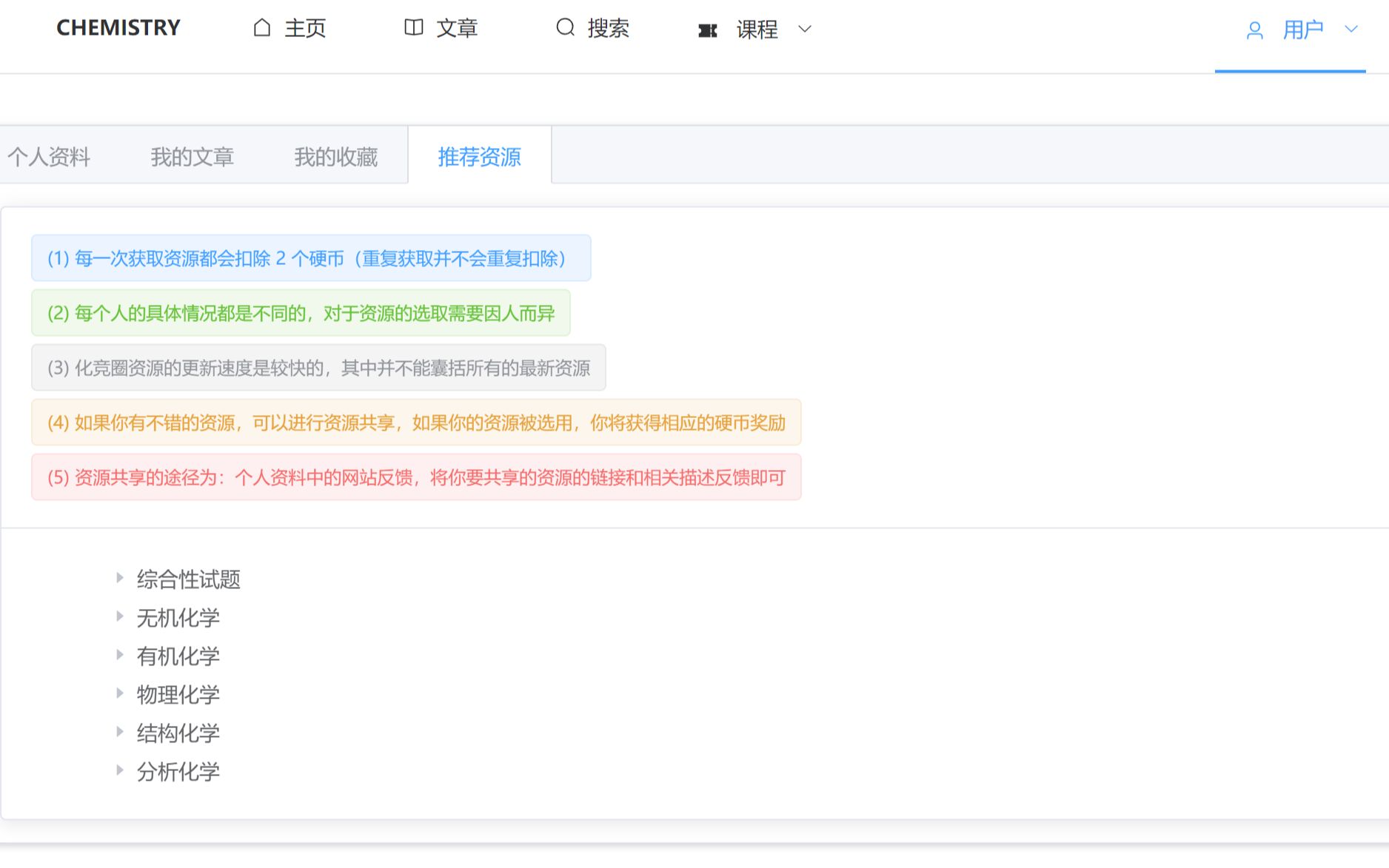Select the 推荐资源 tab
This screenshot has height=868, width=1389.
click(480, 157)
